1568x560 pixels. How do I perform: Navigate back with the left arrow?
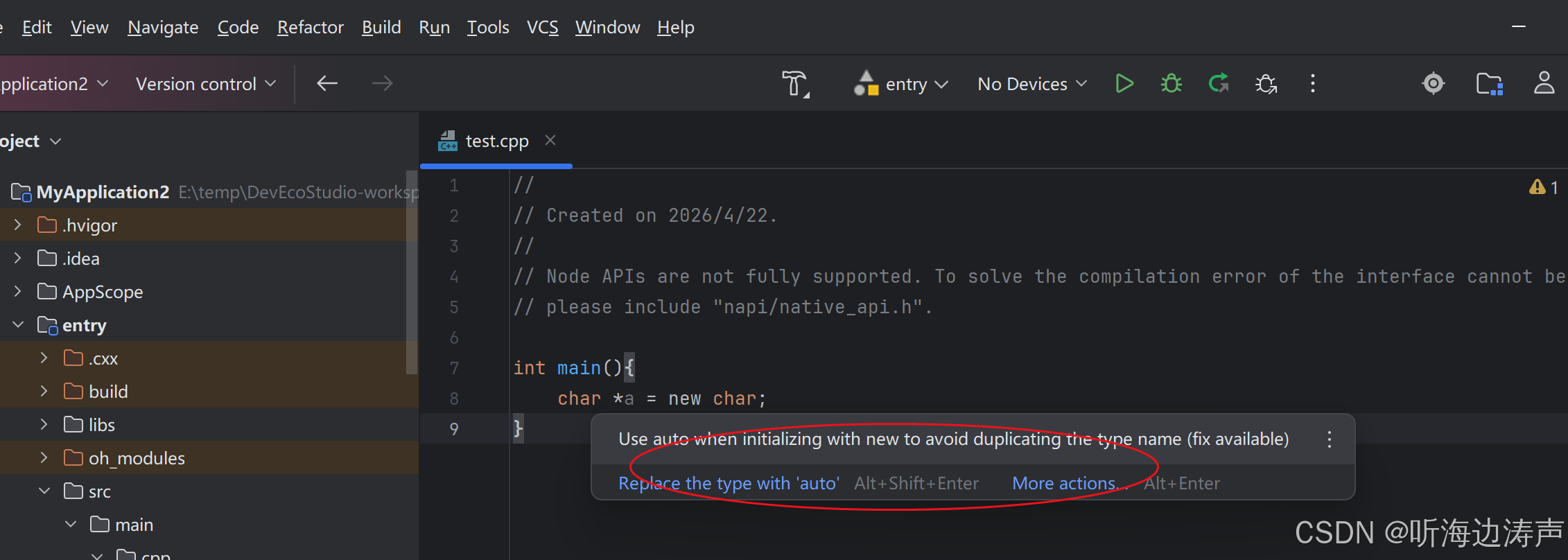coord(327,84)
